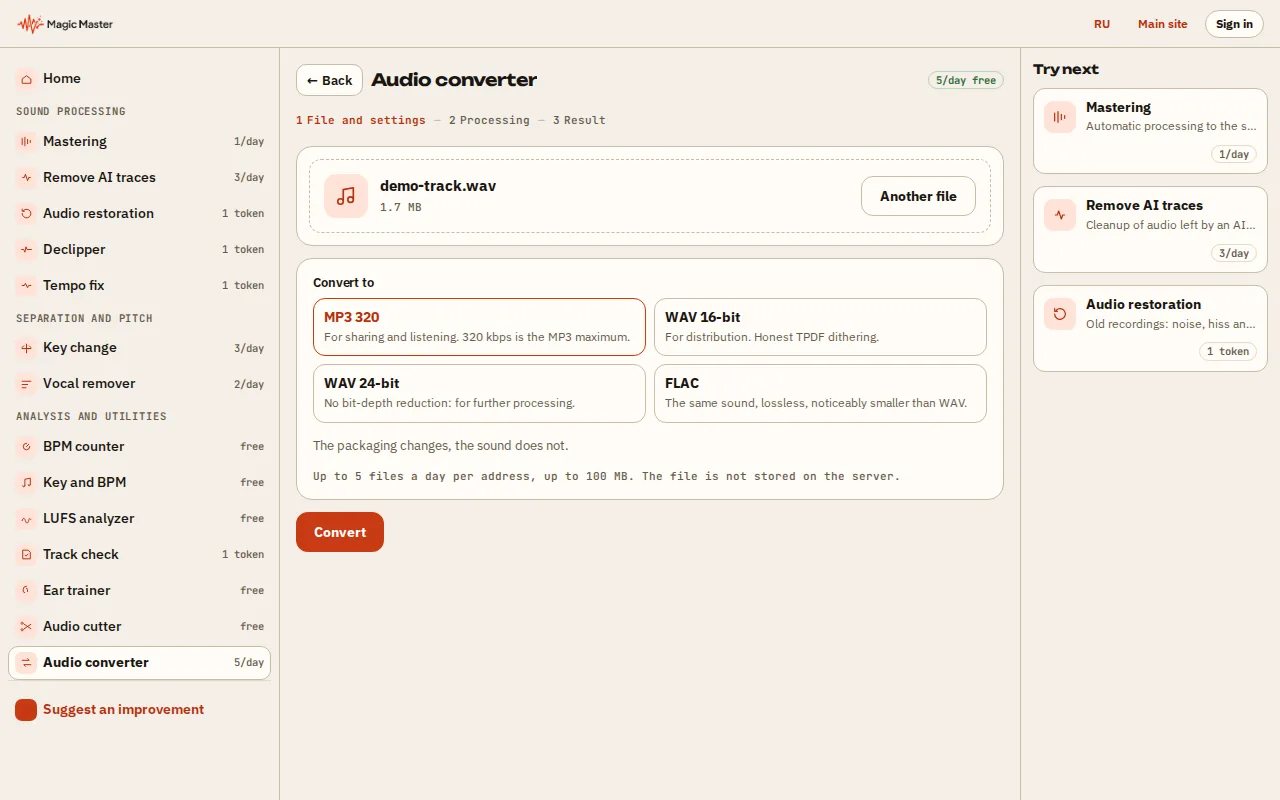This screenshot has height=800, width=1280.
Task: Go to the Vocal remover tool
Action: coord(139,384)
